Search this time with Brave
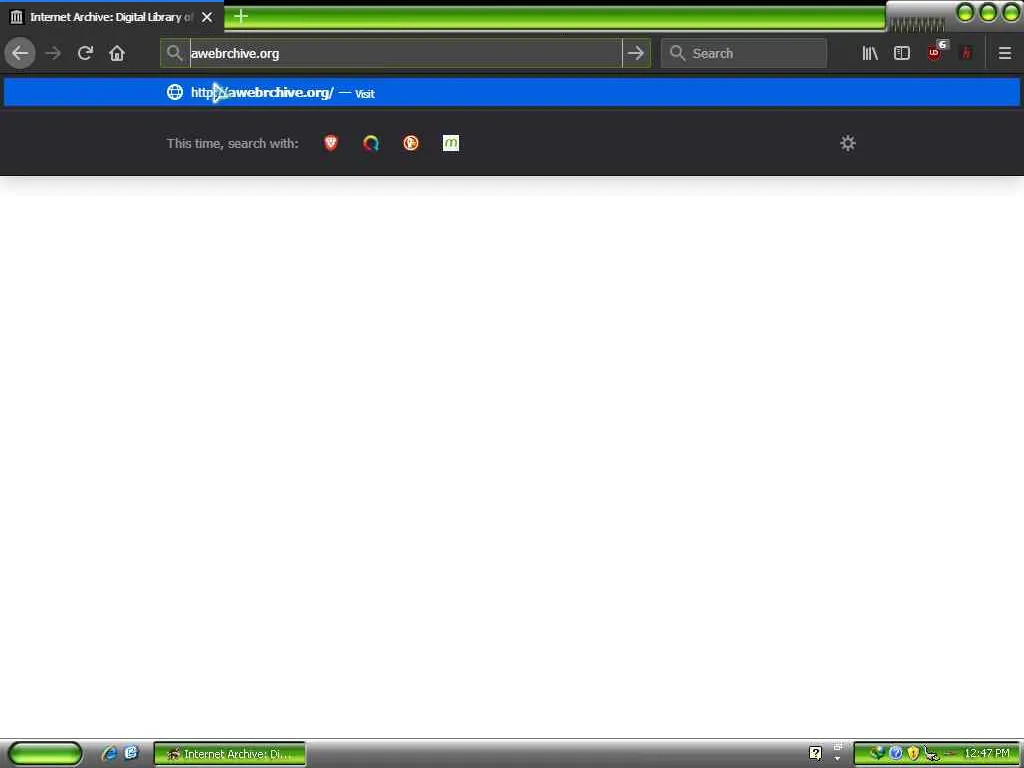This screenshot has width=1024, height=768. 331,143
